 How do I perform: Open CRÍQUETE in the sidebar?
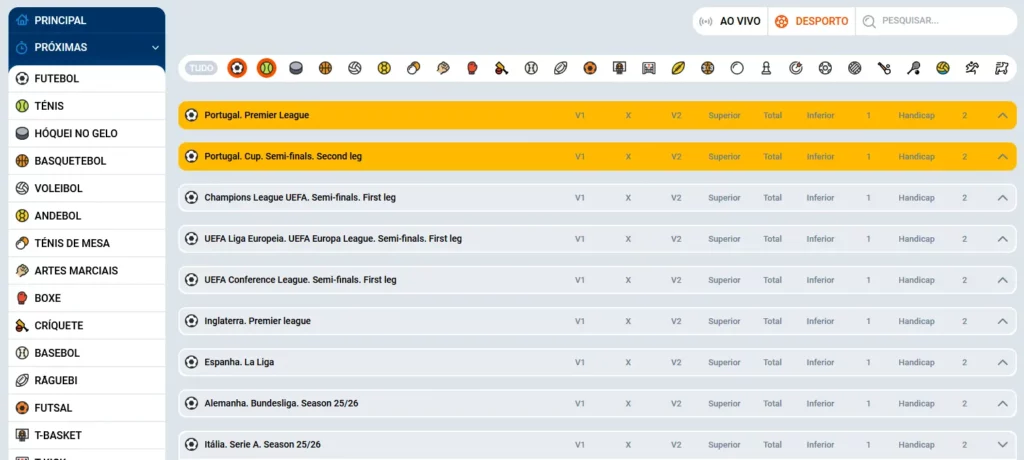(x=86, y=325)
